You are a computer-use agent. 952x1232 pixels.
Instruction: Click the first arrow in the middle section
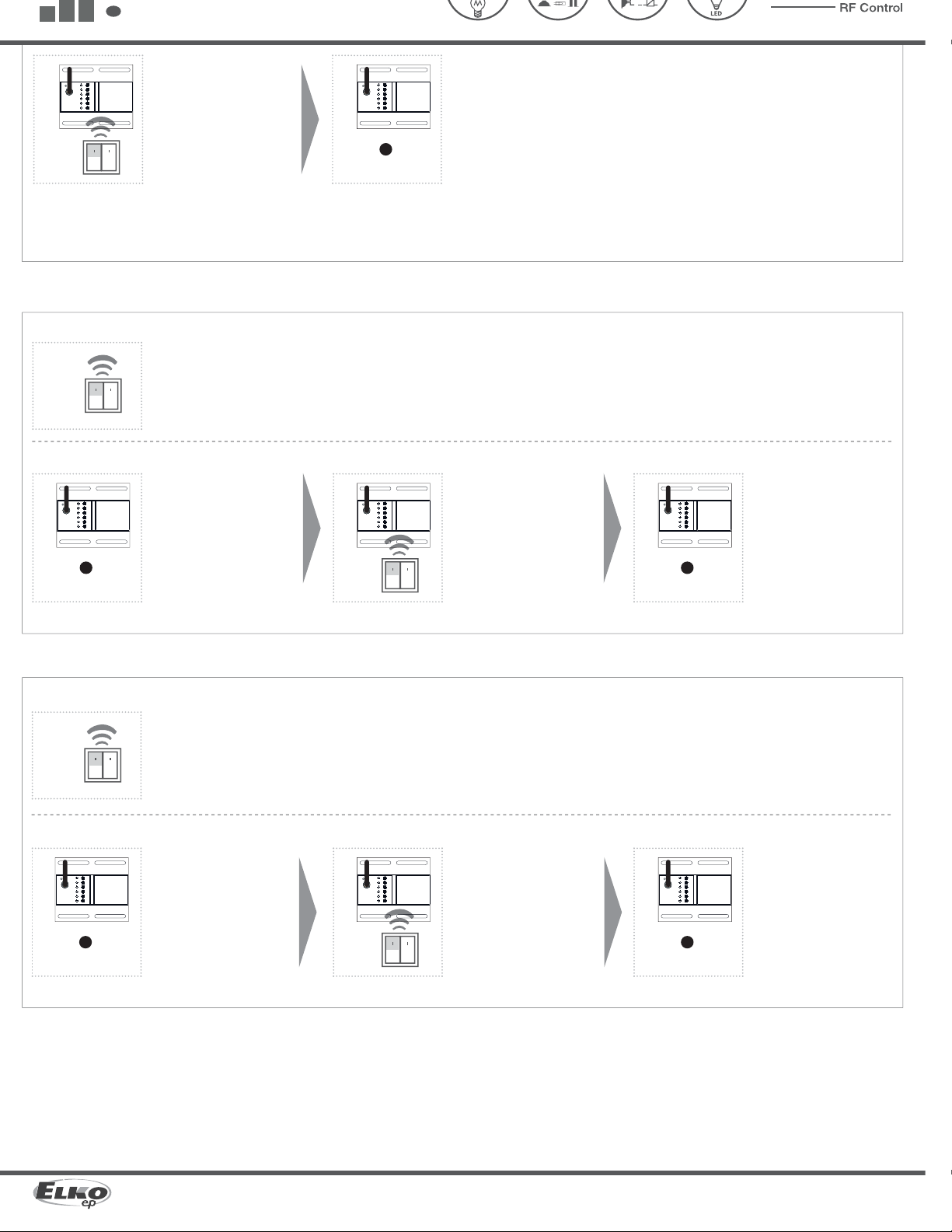[x=311, y=529]
